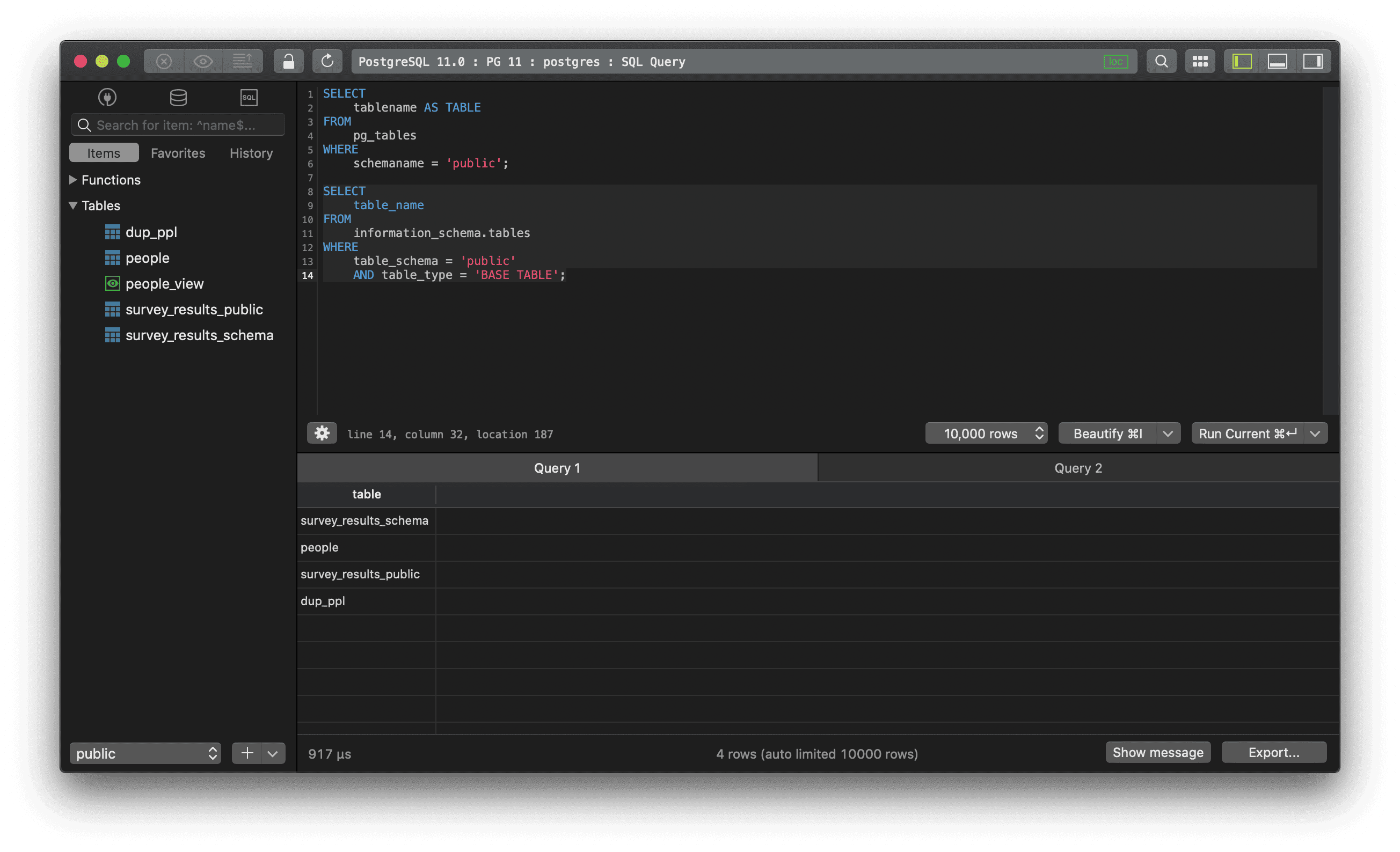This screenshot has height=852, width=1400.
Task: Open the grid connections icon
Action: [1200, 61]
